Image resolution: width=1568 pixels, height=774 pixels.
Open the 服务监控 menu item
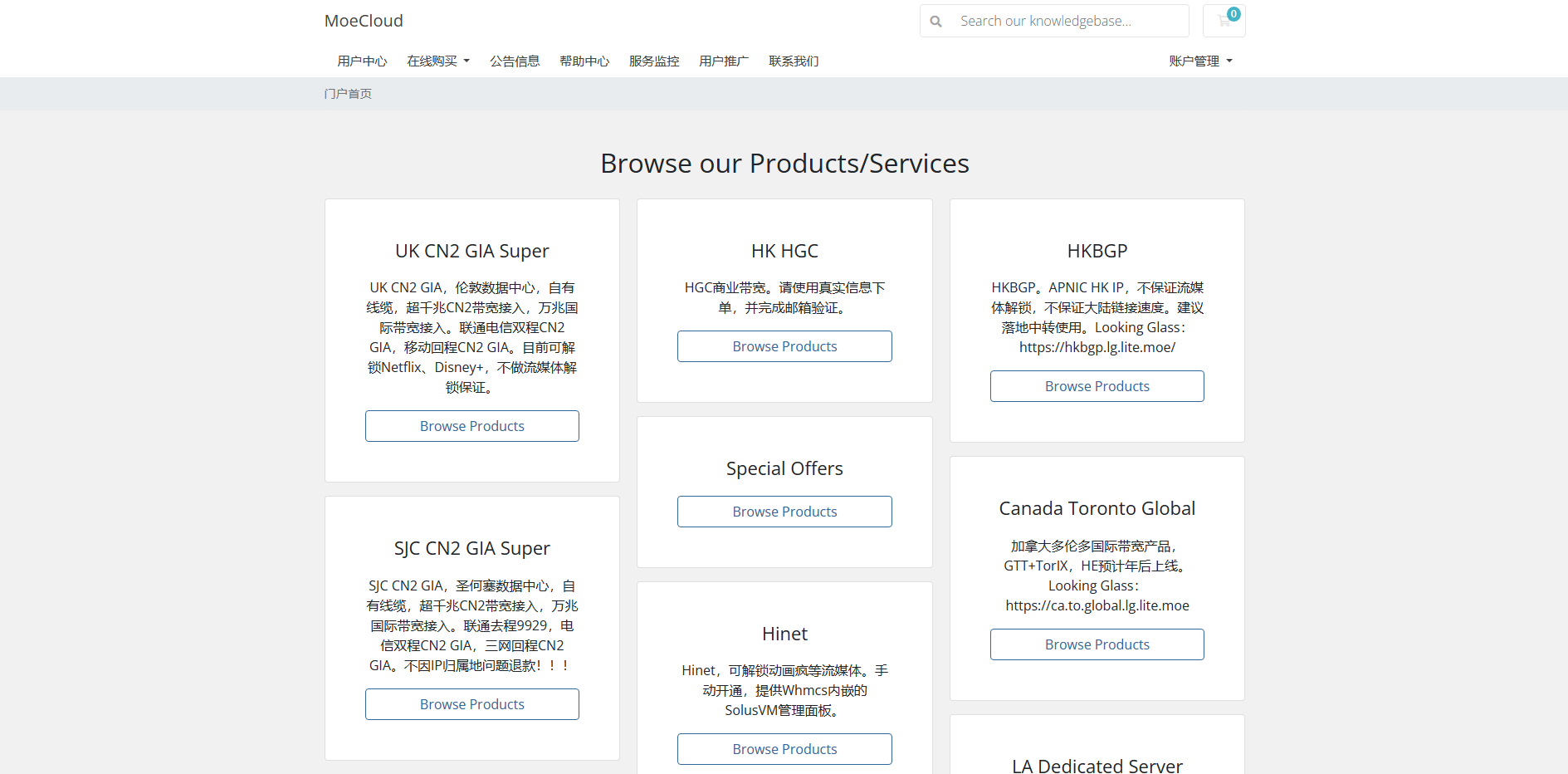[x=654, y=61]
